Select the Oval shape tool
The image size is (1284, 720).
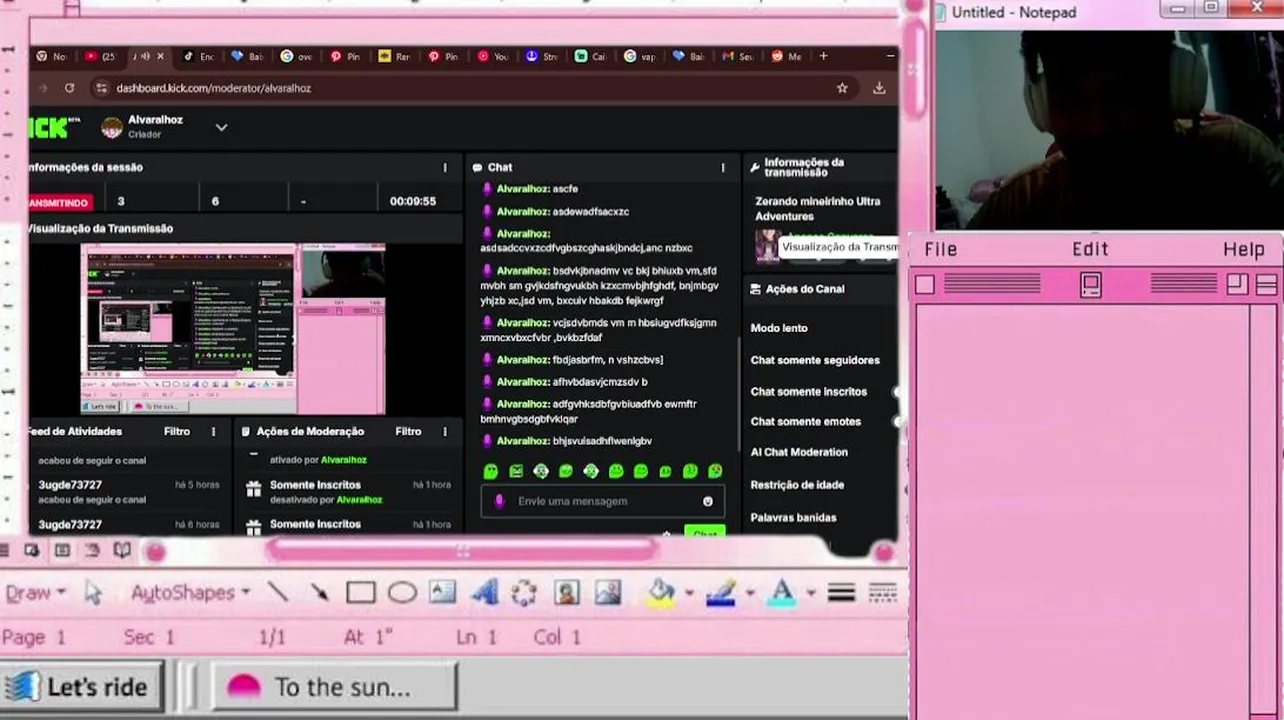click(x=402, y=593)
